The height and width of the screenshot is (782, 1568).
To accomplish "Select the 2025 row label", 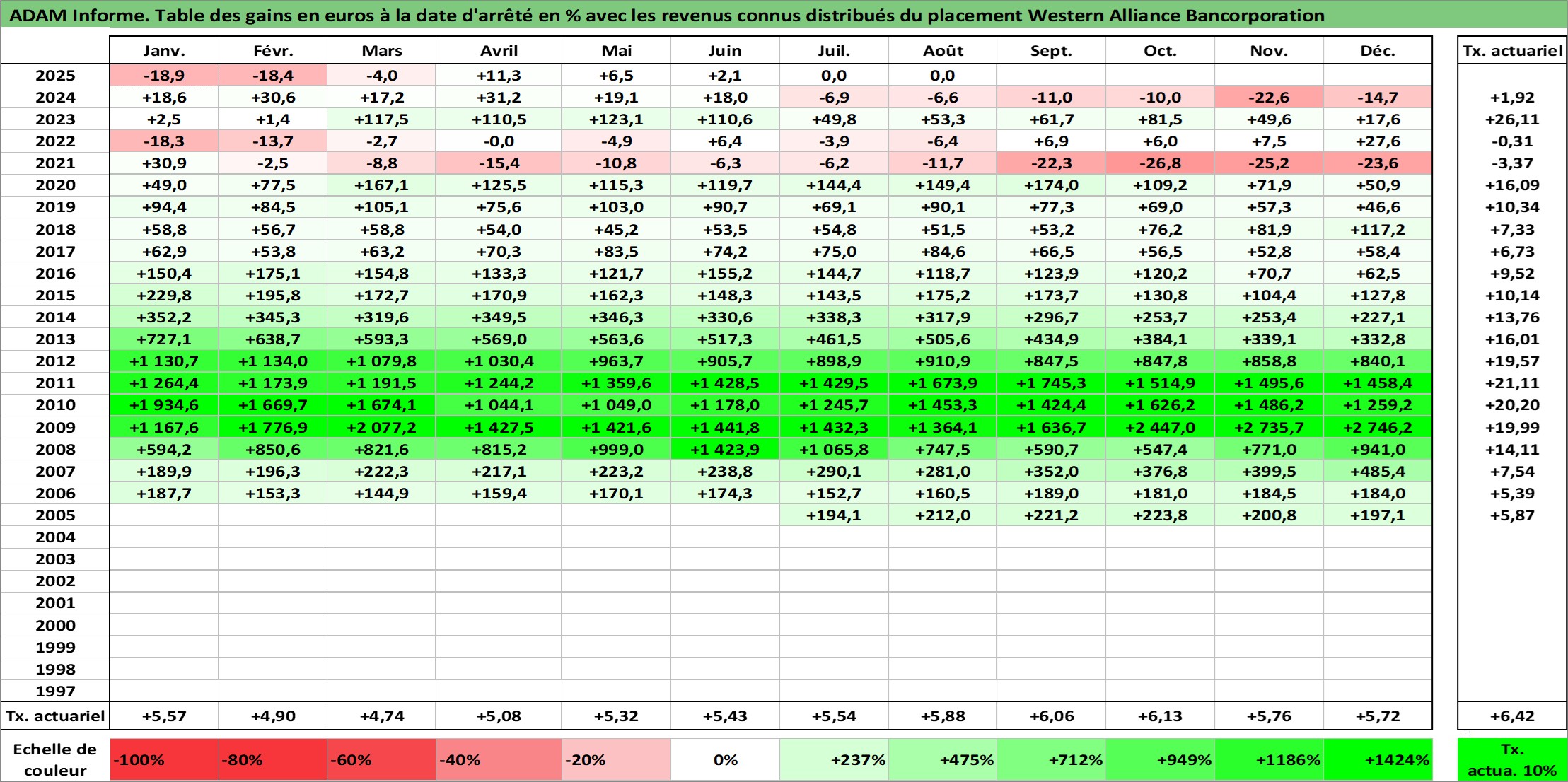I will pyautogui.click(x=55, y=76).
